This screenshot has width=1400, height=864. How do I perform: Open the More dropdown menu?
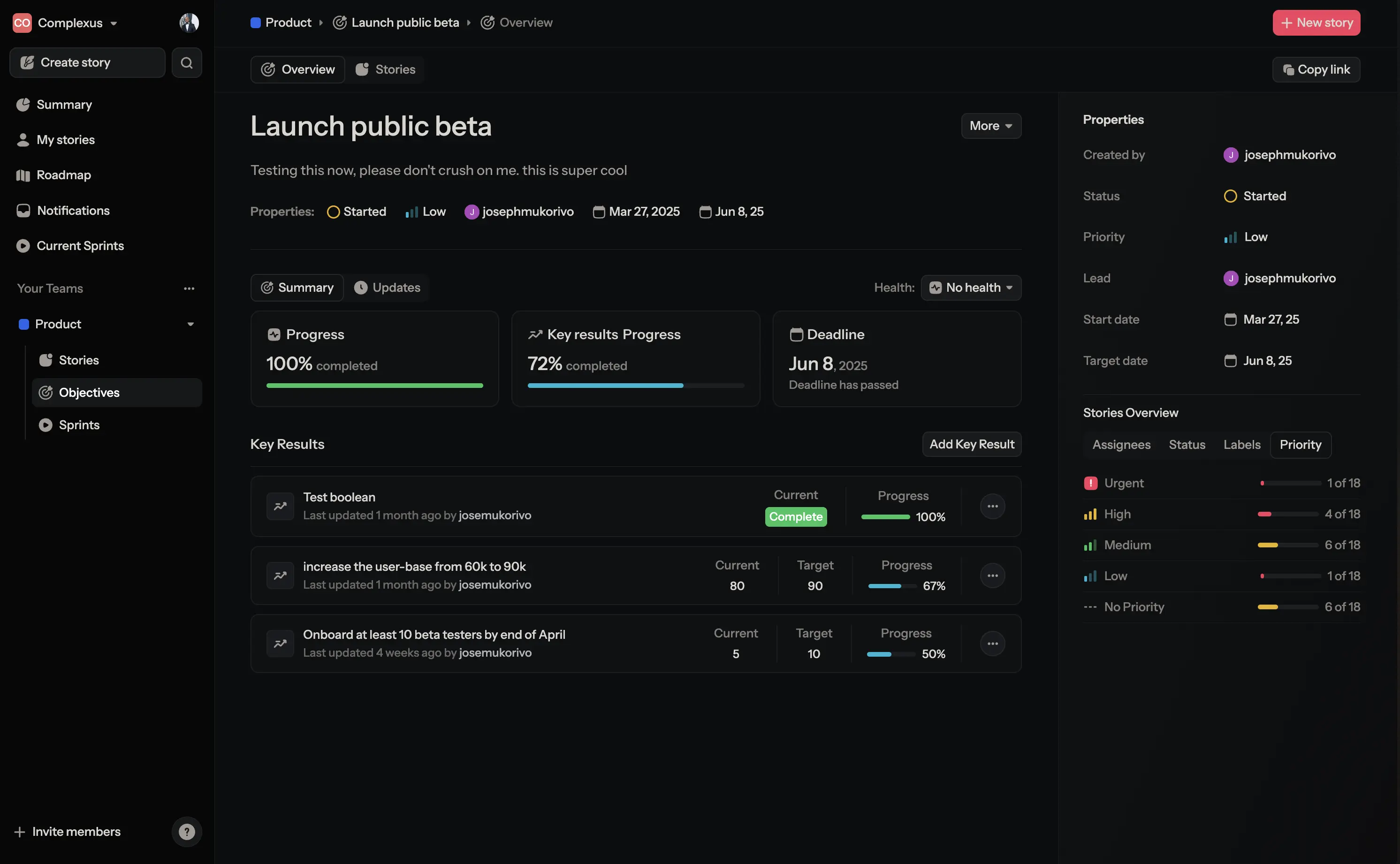pos(991,126)
